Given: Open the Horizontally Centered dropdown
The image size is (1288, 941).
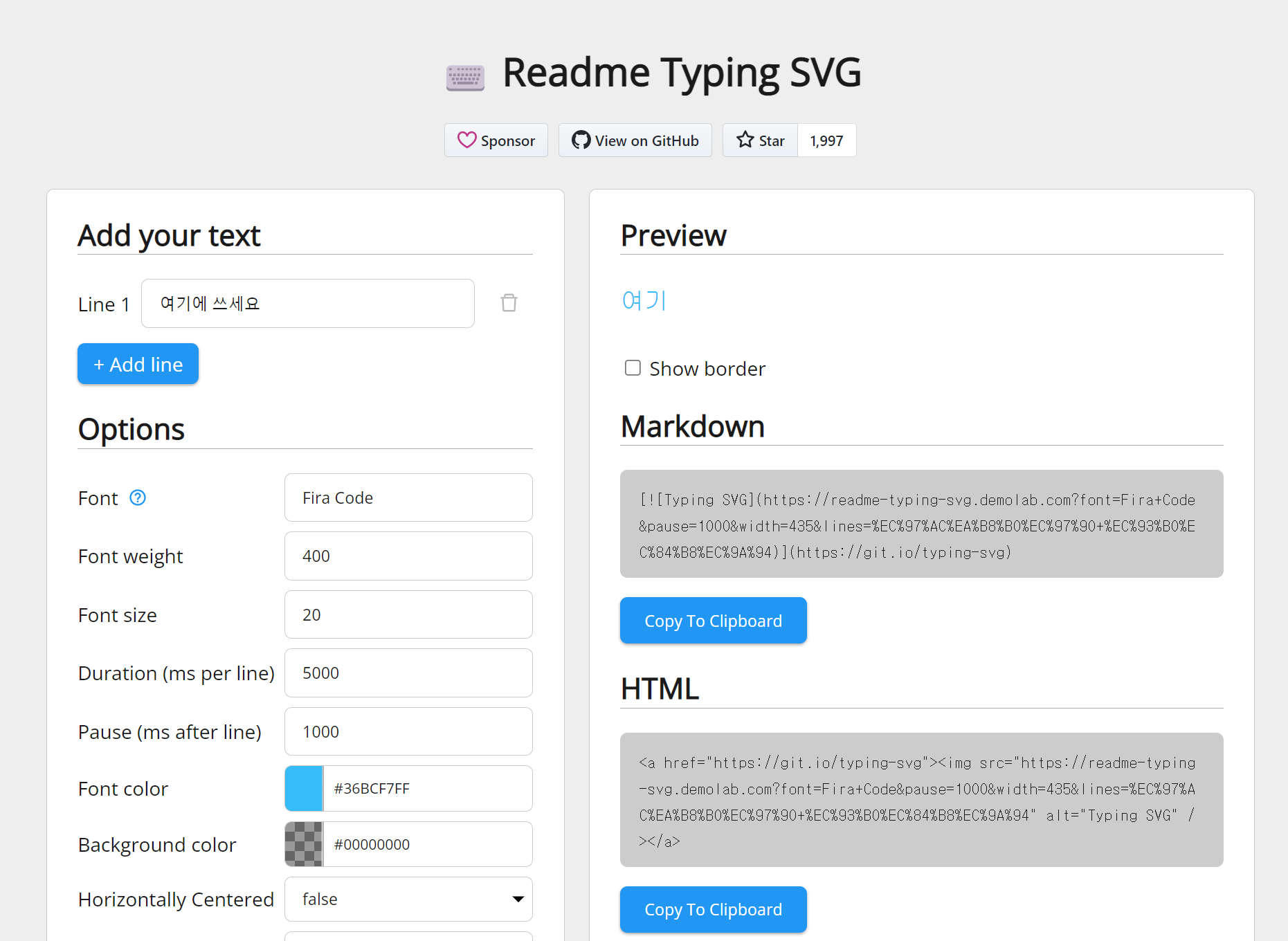Looking at the screenshot, I should click(x=408, y=899).
